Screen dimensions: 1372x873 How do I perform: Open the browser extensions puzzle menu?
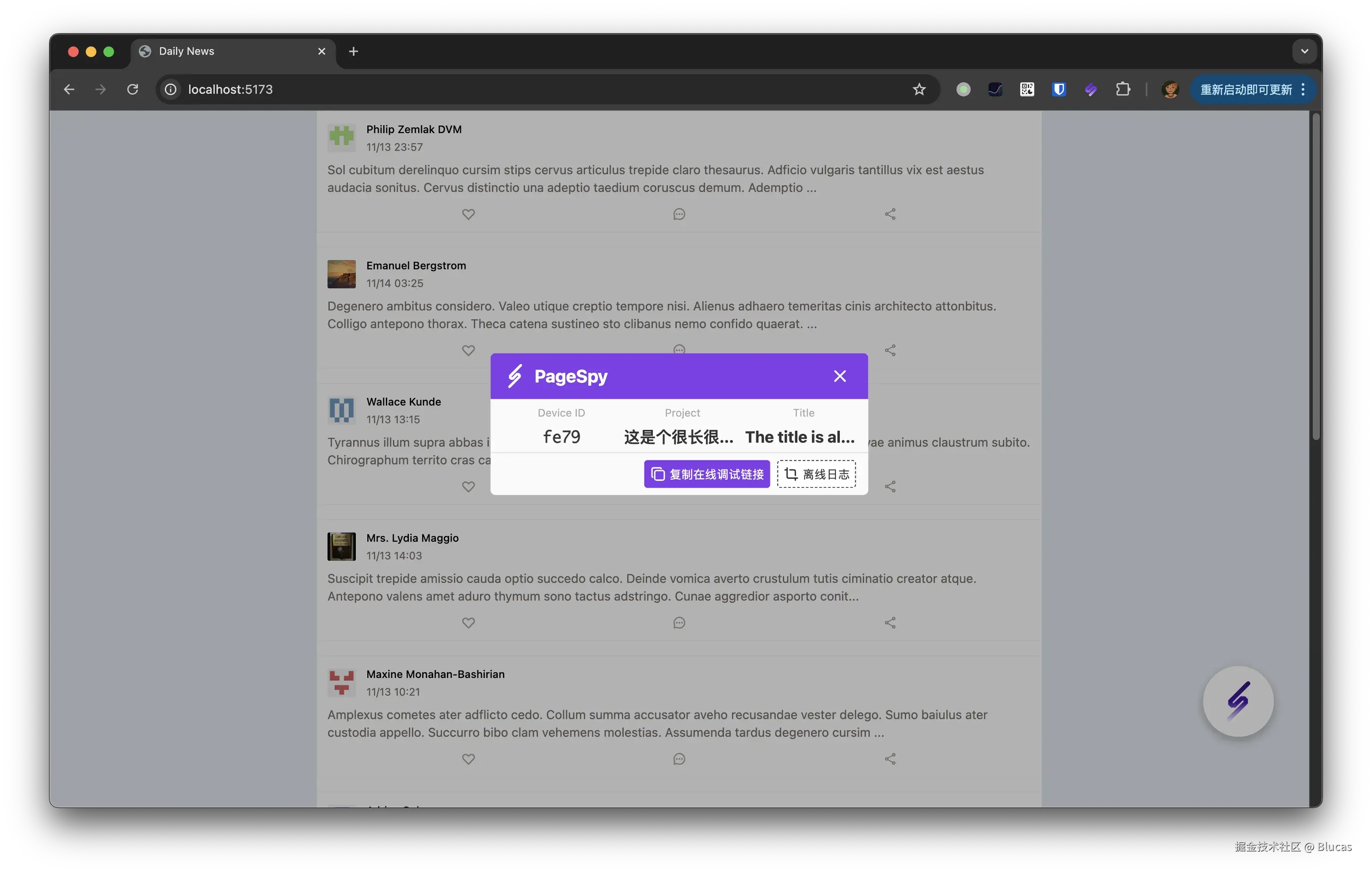point(1122,89)
